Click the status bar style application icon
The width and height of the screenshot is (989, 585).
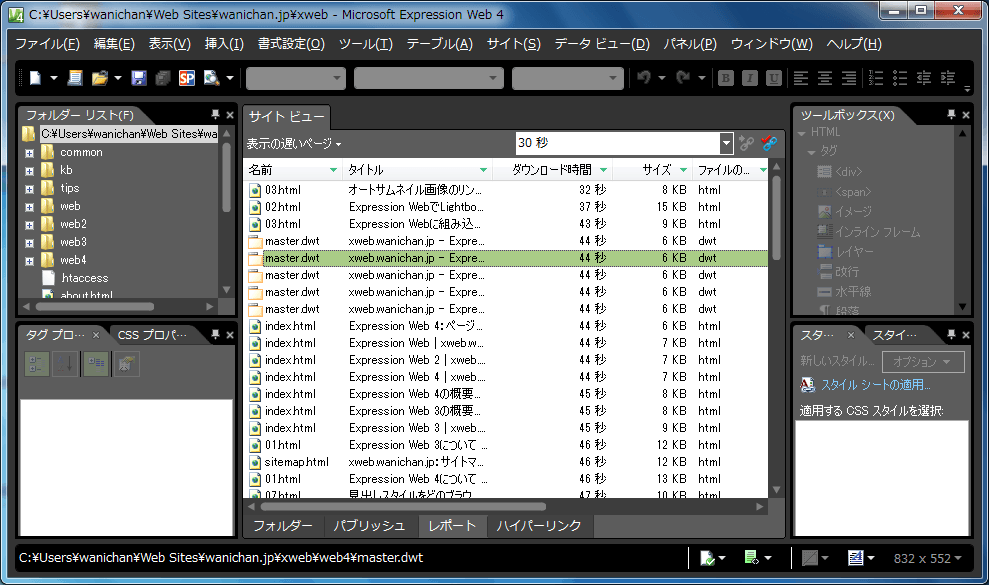tap(856, 558)
